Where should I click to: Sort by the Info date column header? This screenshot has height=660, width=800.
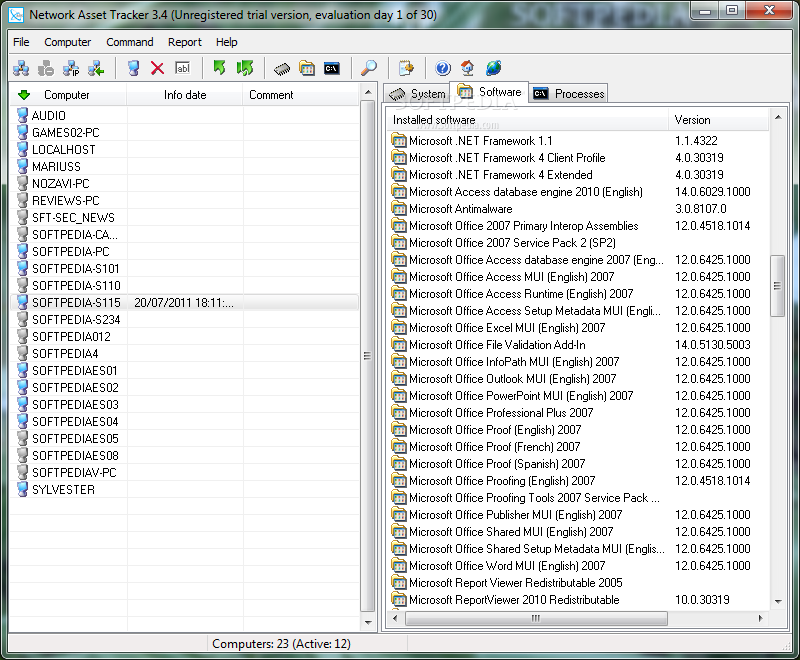pos(185,95)
